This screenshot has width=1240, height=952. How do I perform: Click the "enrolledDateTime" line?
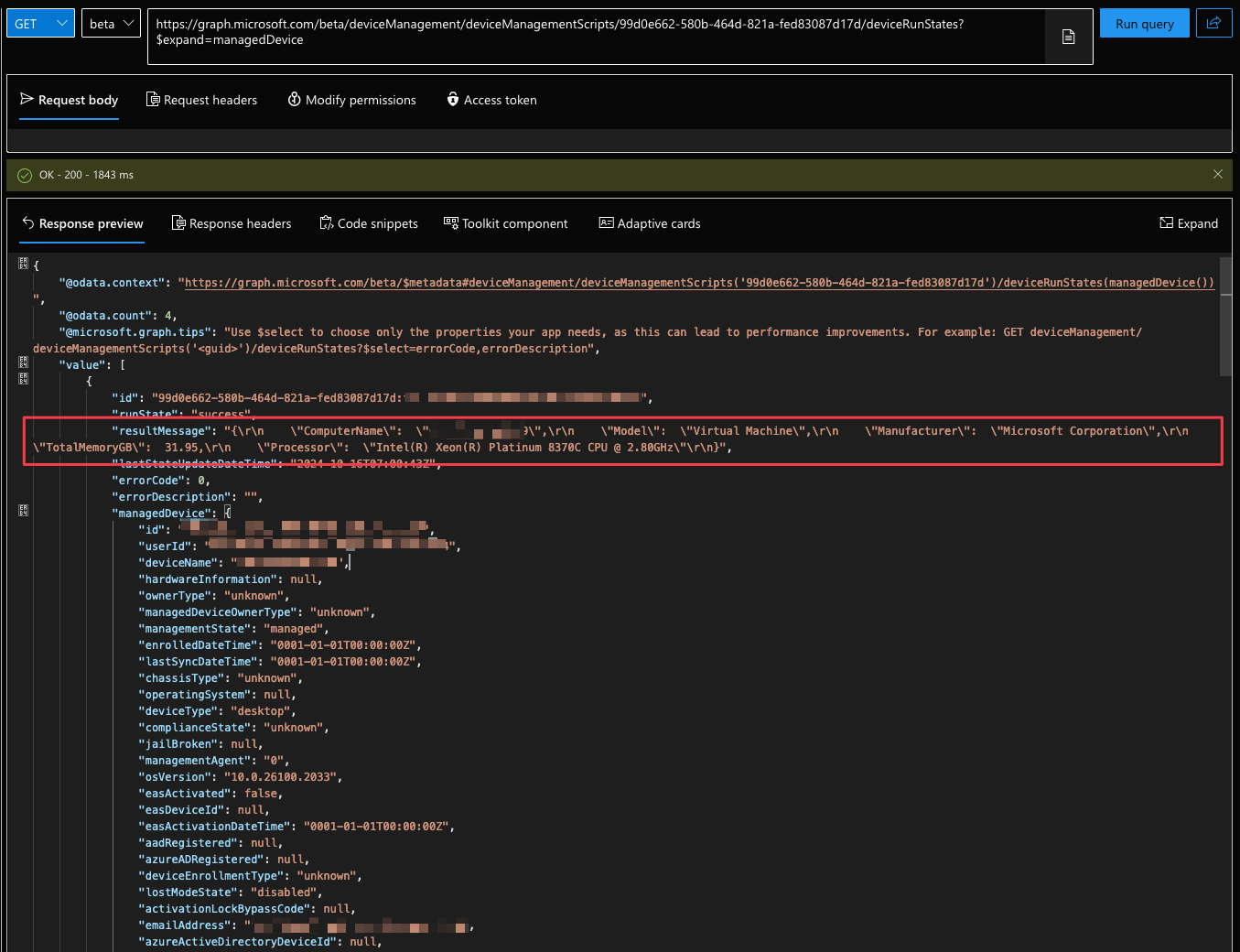(x=280, y=645)
